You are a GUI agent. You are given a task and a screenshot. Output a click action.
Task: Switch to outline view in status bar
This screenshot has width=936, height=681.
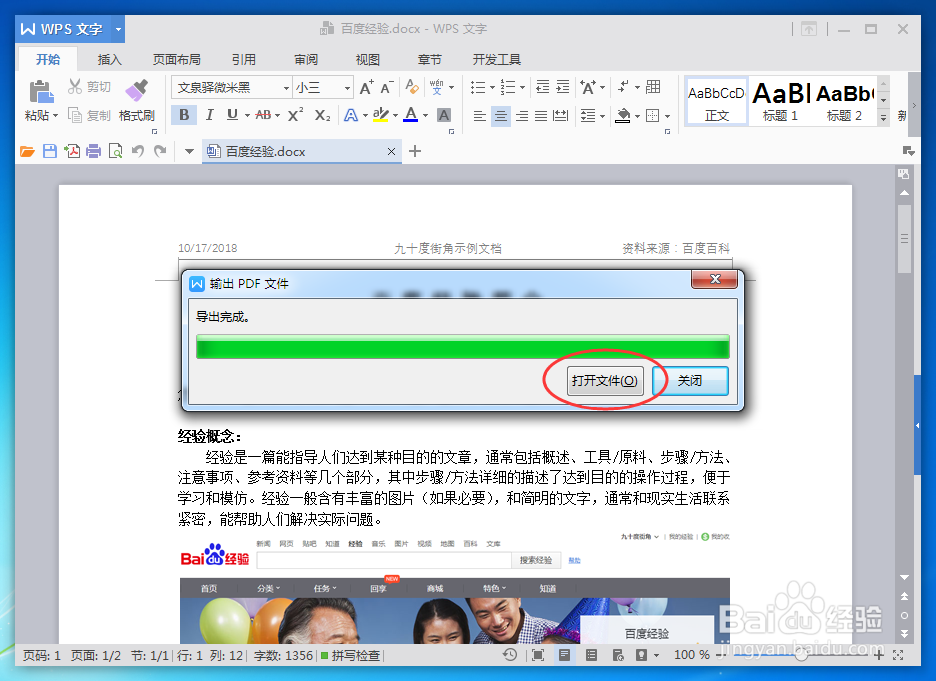click(591, 655)
